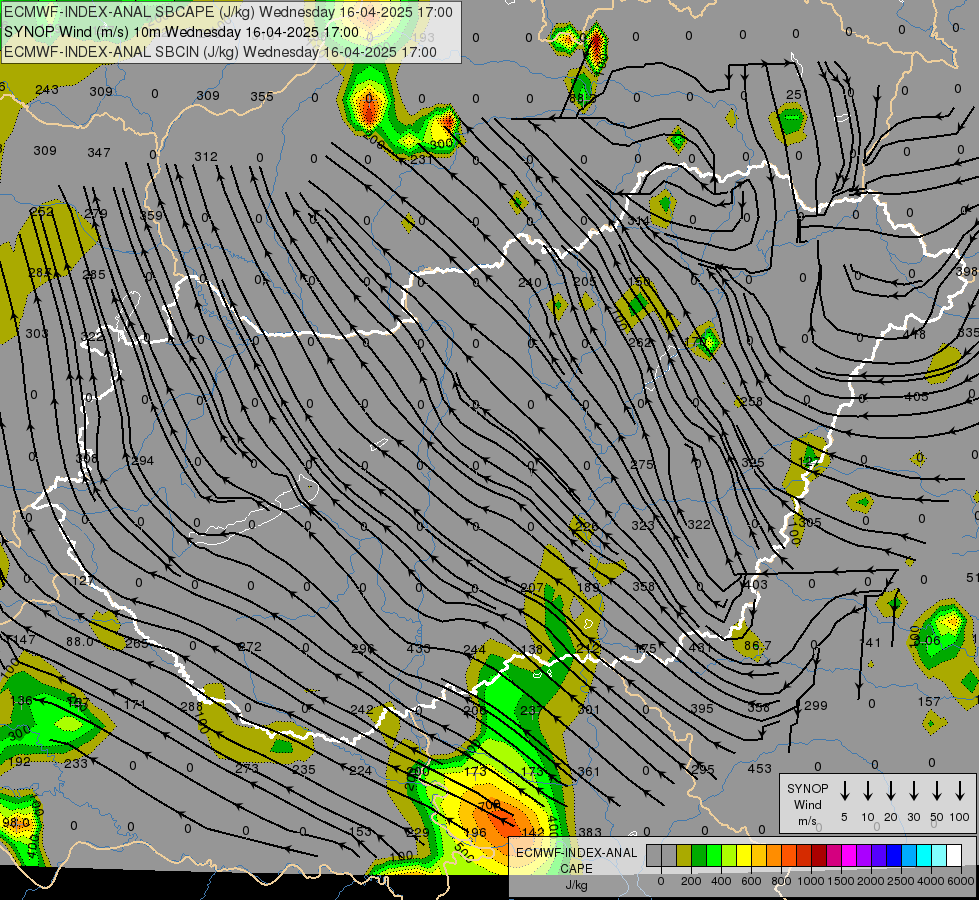Screen dimensions: 979x900
Task: Pick the pure yellow CAPE legend swatch
Action: click(744, 855)
